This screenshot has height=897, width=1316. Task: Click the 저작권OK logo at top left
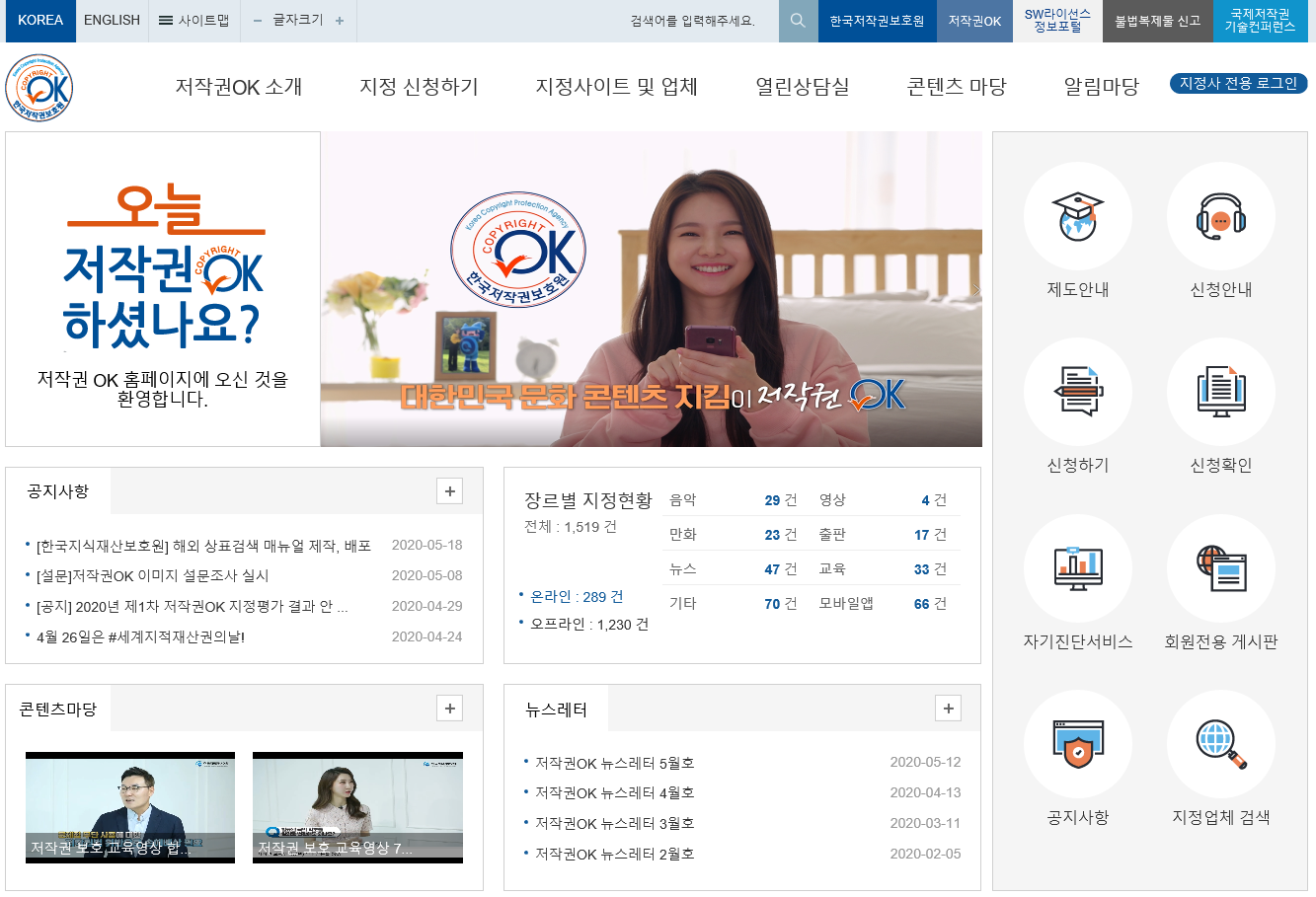pos(39,88)
